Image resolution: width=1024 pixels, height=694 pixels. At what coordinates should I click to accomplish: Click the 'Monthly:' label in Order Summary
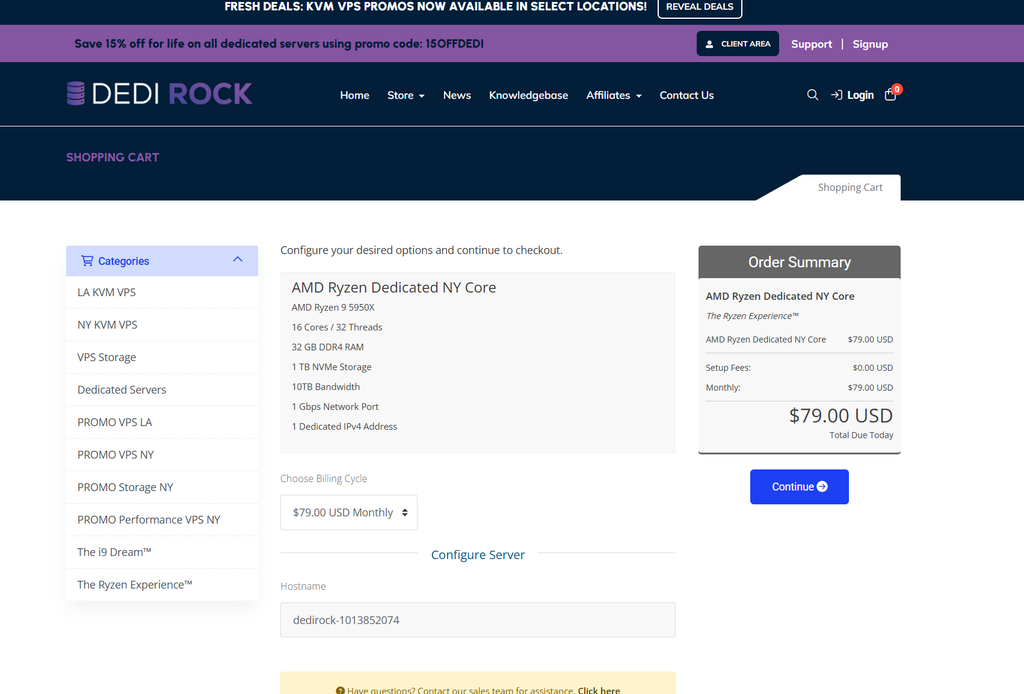point(723,388)
